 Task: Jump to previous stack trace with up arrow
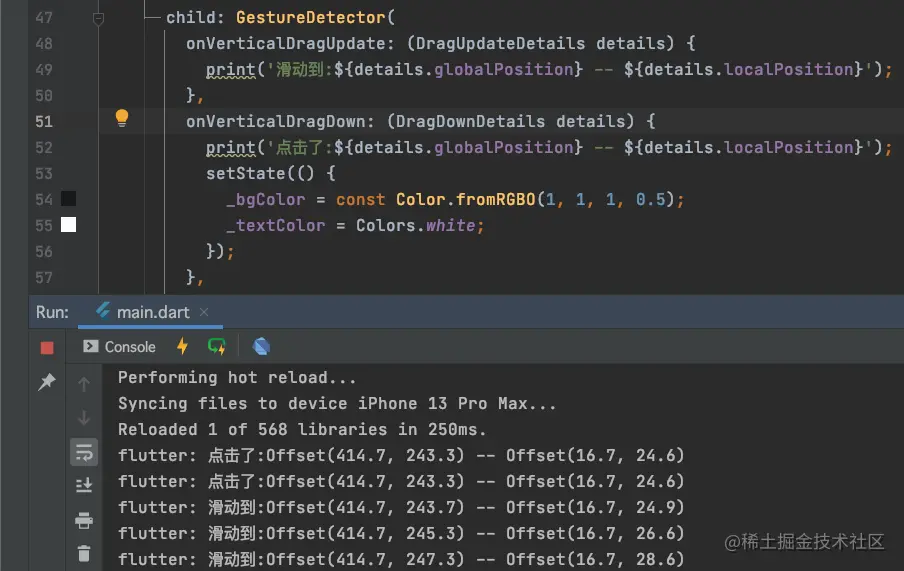point(84,384)
